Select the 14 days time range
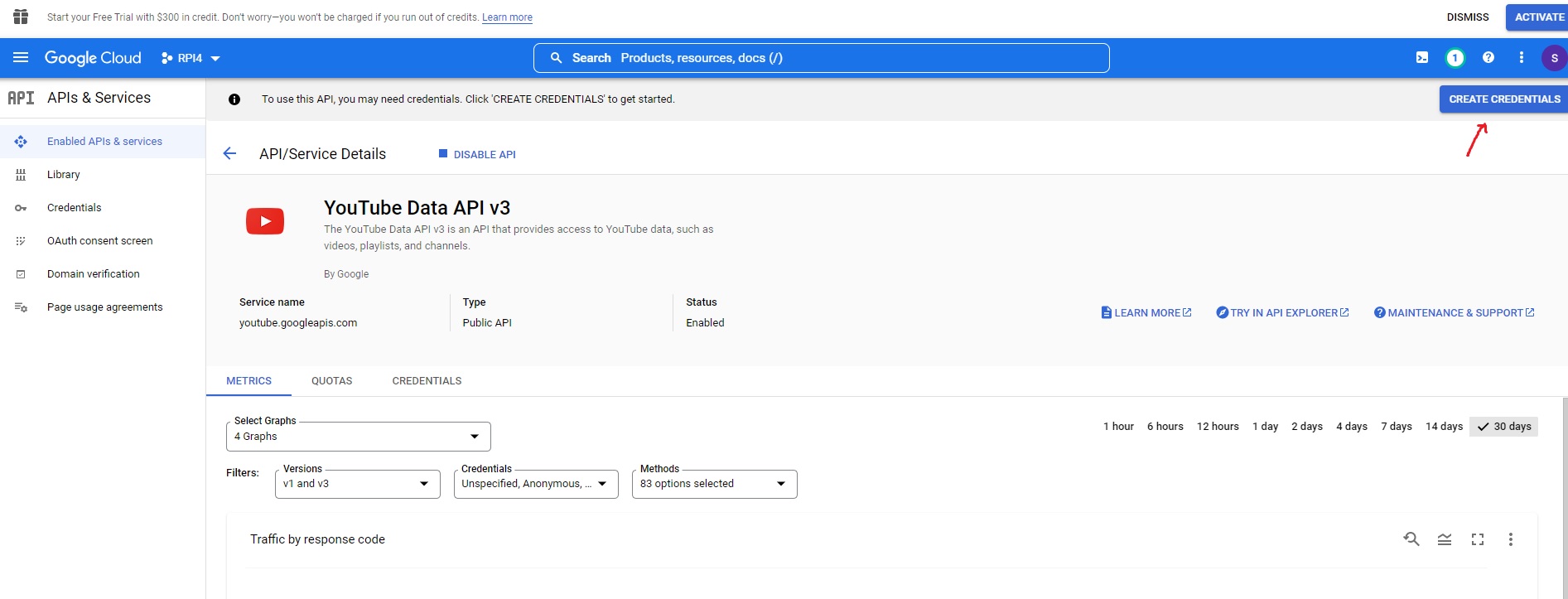1568x599 pixels. click(x=1444, y=427)
